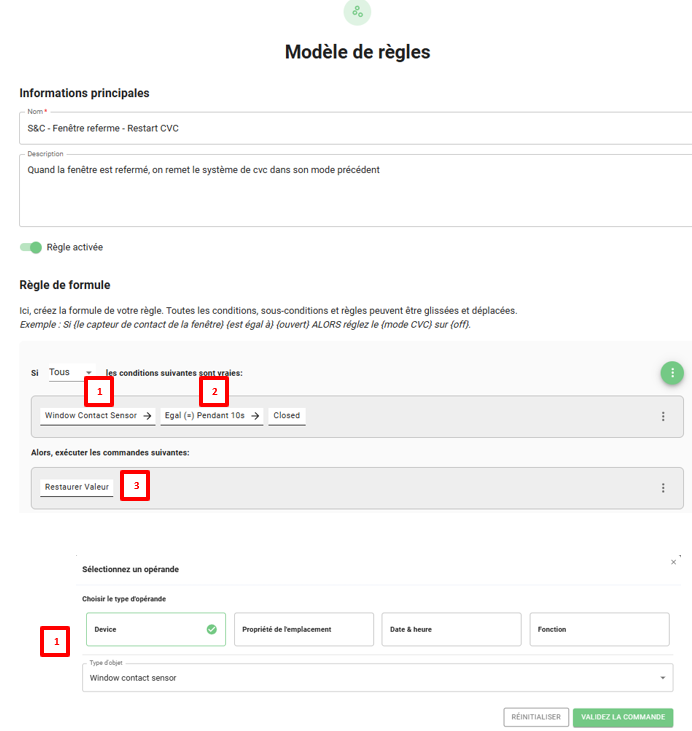Click the Window Contact Sensor operand chip
Image resolution: width=692 pixels, height=731 pixels.
click(98, 415)
